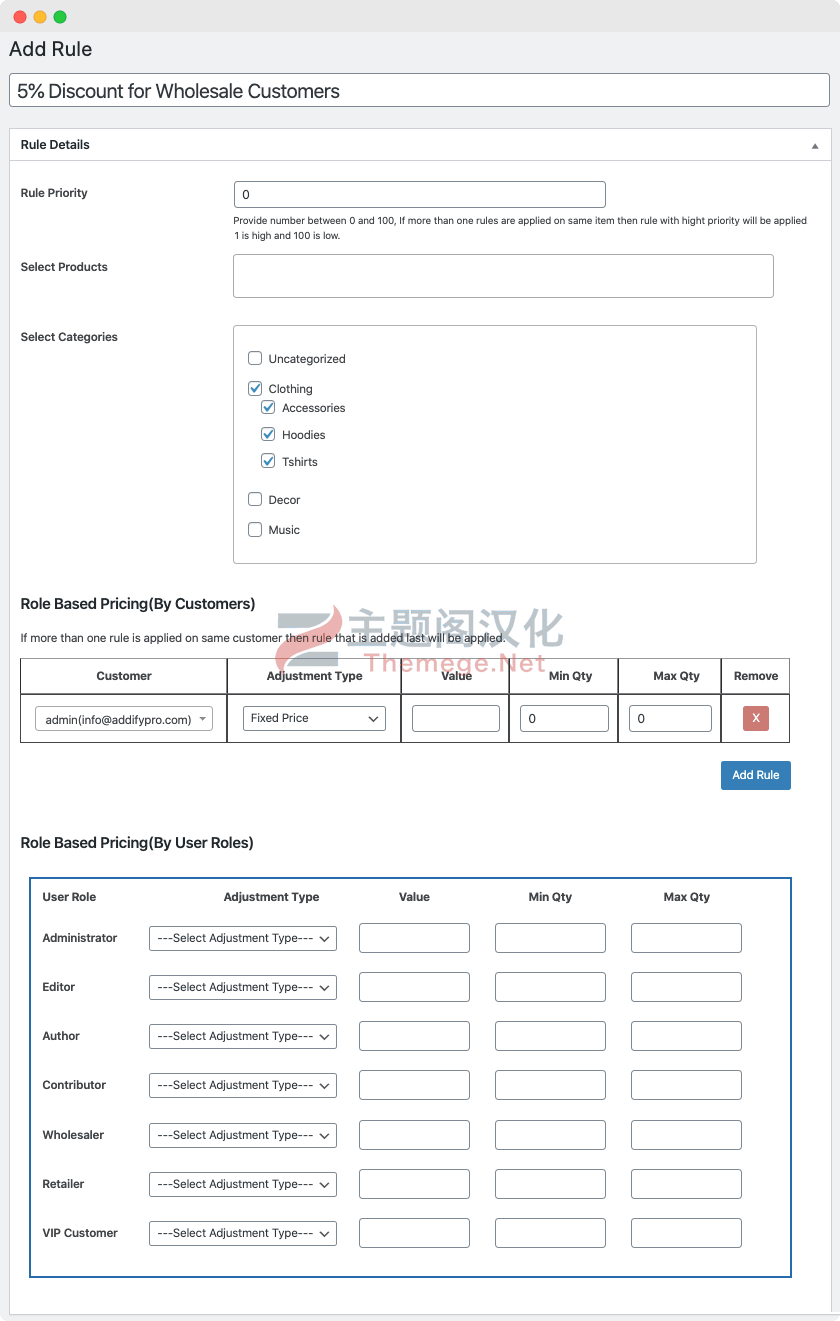This screenshot has height=1321, width=840.
Task: Click VIP Customer Max Qty field
Action: 686,1233
